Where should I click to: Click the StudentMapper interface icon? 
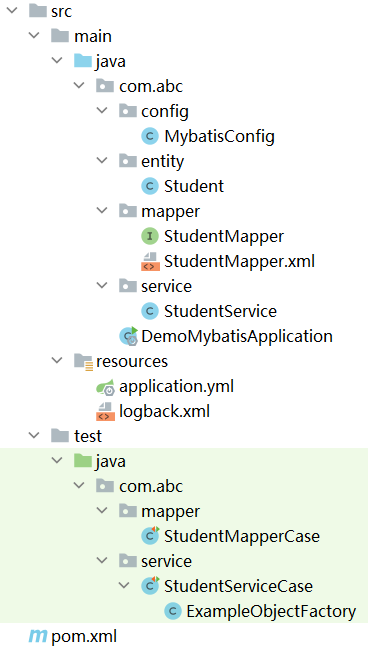click(150, 236)
